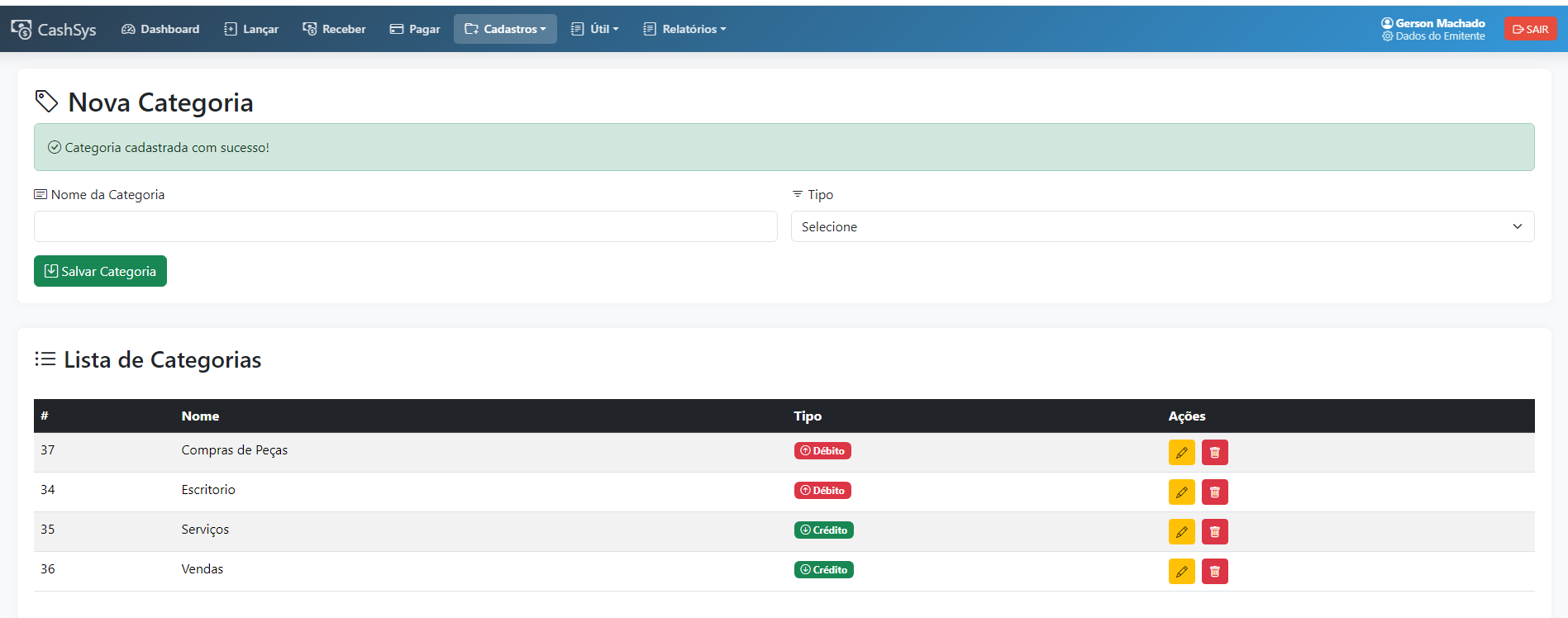Click trash icon for Vendas category
1568x618 pixels.
(1214, 571)
